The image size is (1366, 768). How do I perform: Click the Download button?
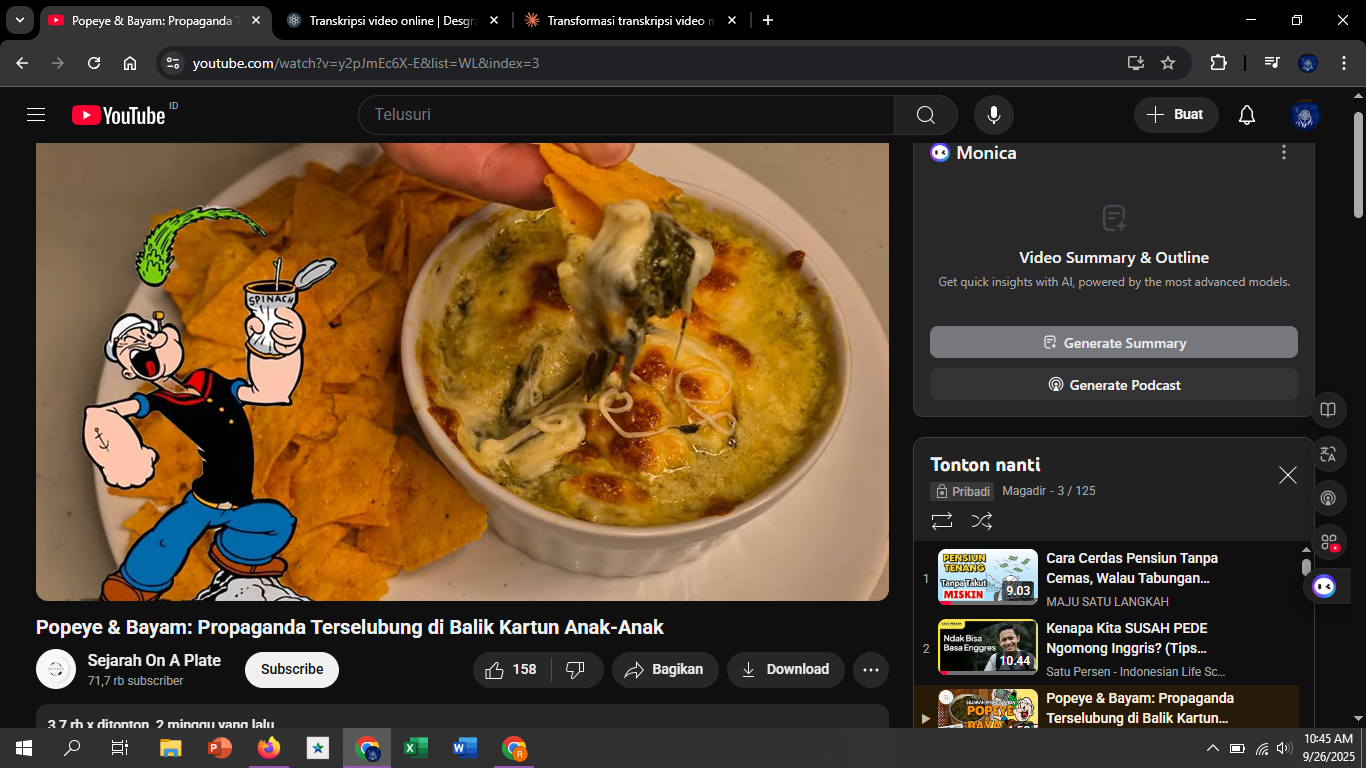[786, 670]
